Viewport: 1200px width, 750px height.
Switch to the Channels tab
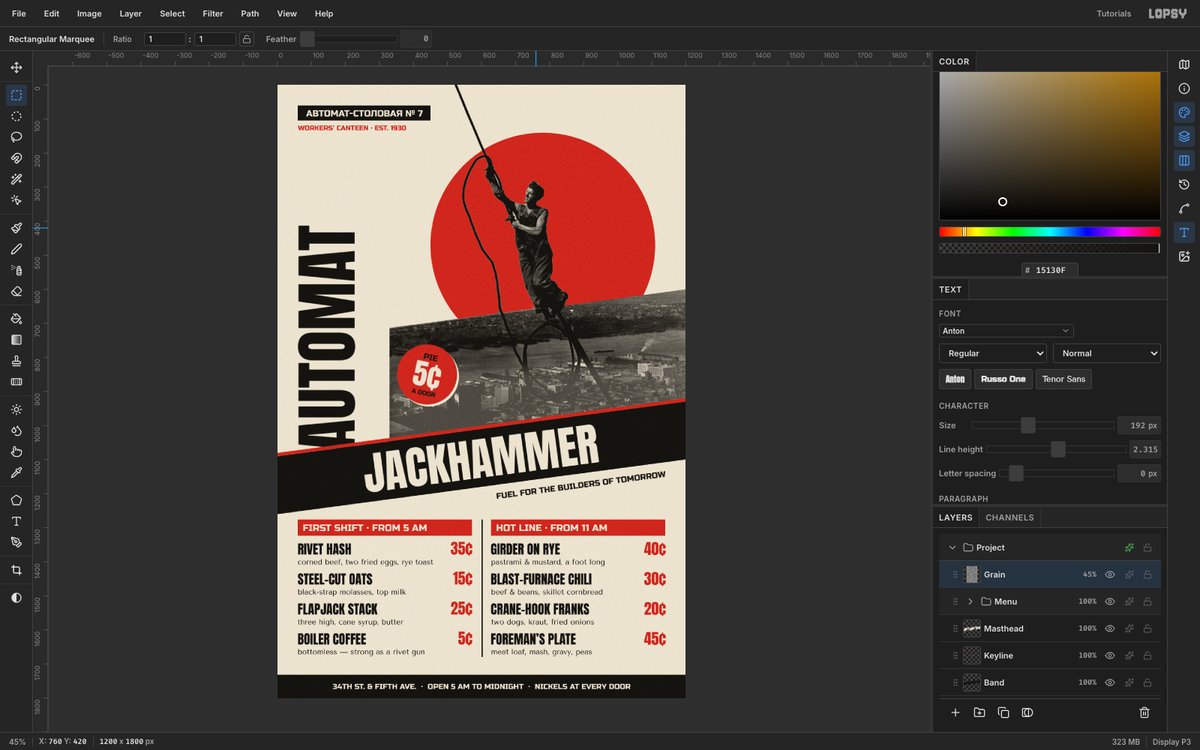1010,518
